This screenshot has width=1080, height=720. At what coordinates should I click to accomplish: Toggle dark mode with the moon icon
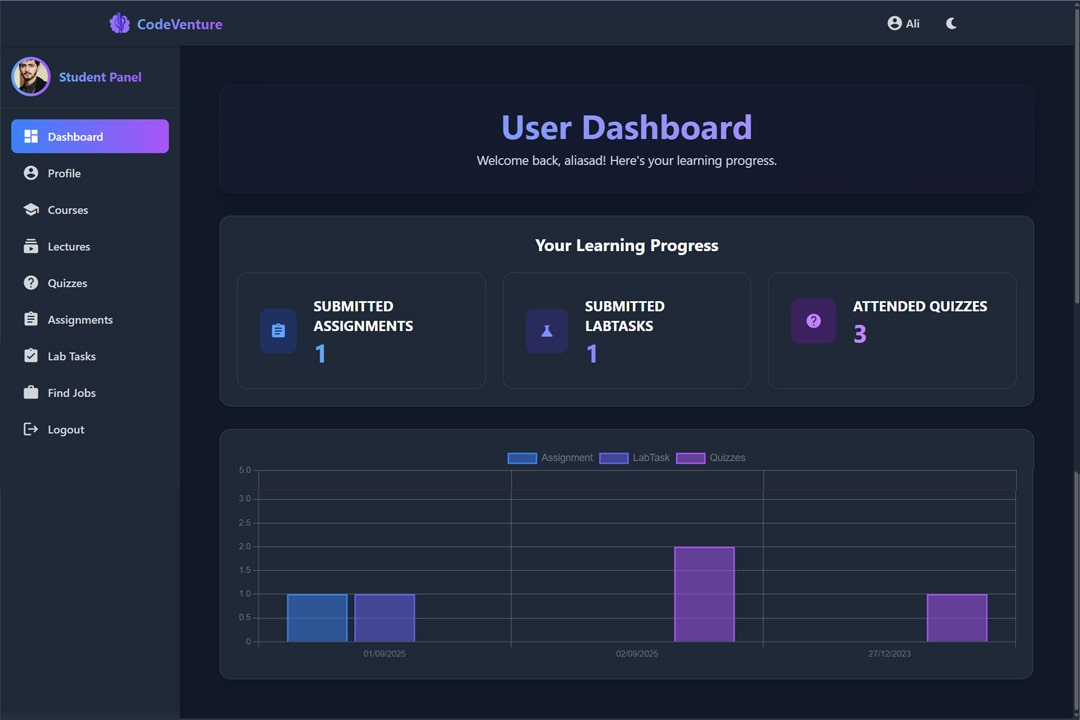[x=950, y=23]
